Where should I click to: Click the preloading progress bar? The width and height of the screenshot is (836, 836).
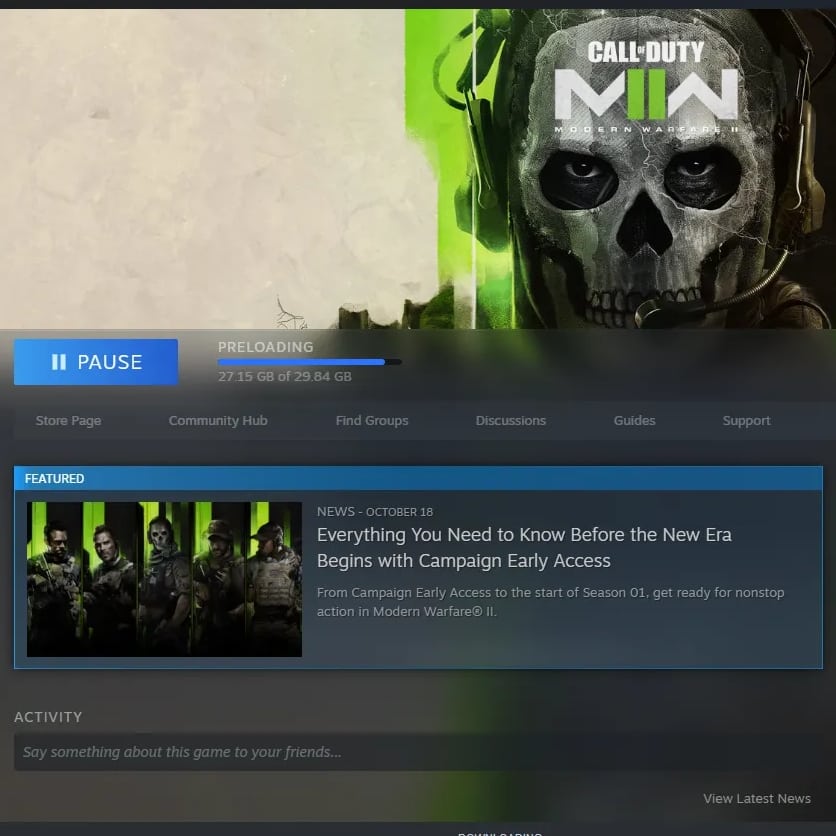point(310,362)
